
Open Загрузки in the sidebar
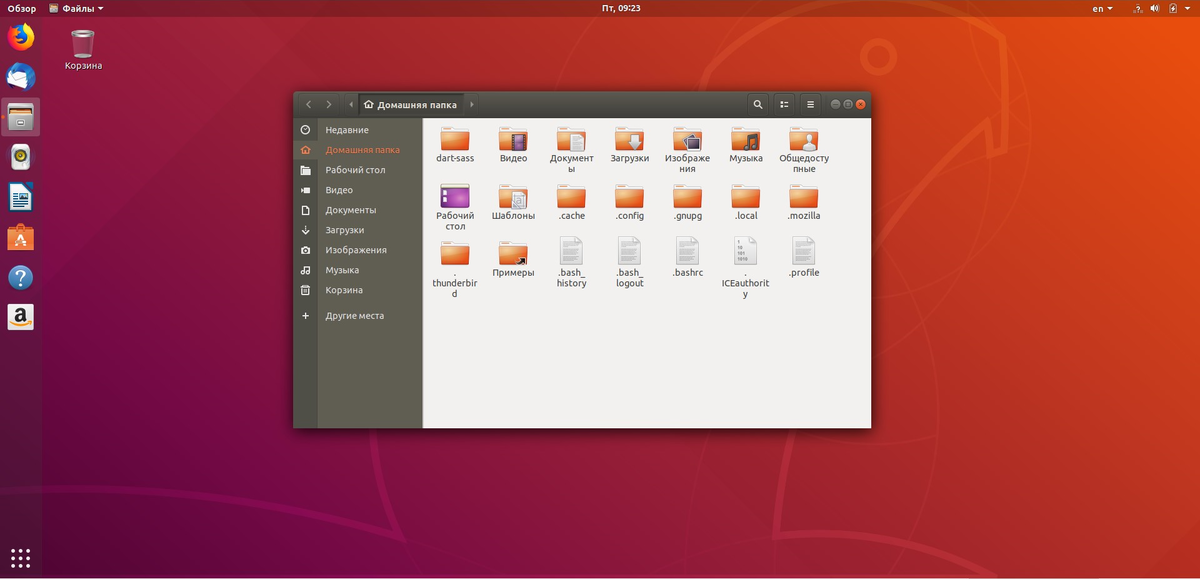358,230
